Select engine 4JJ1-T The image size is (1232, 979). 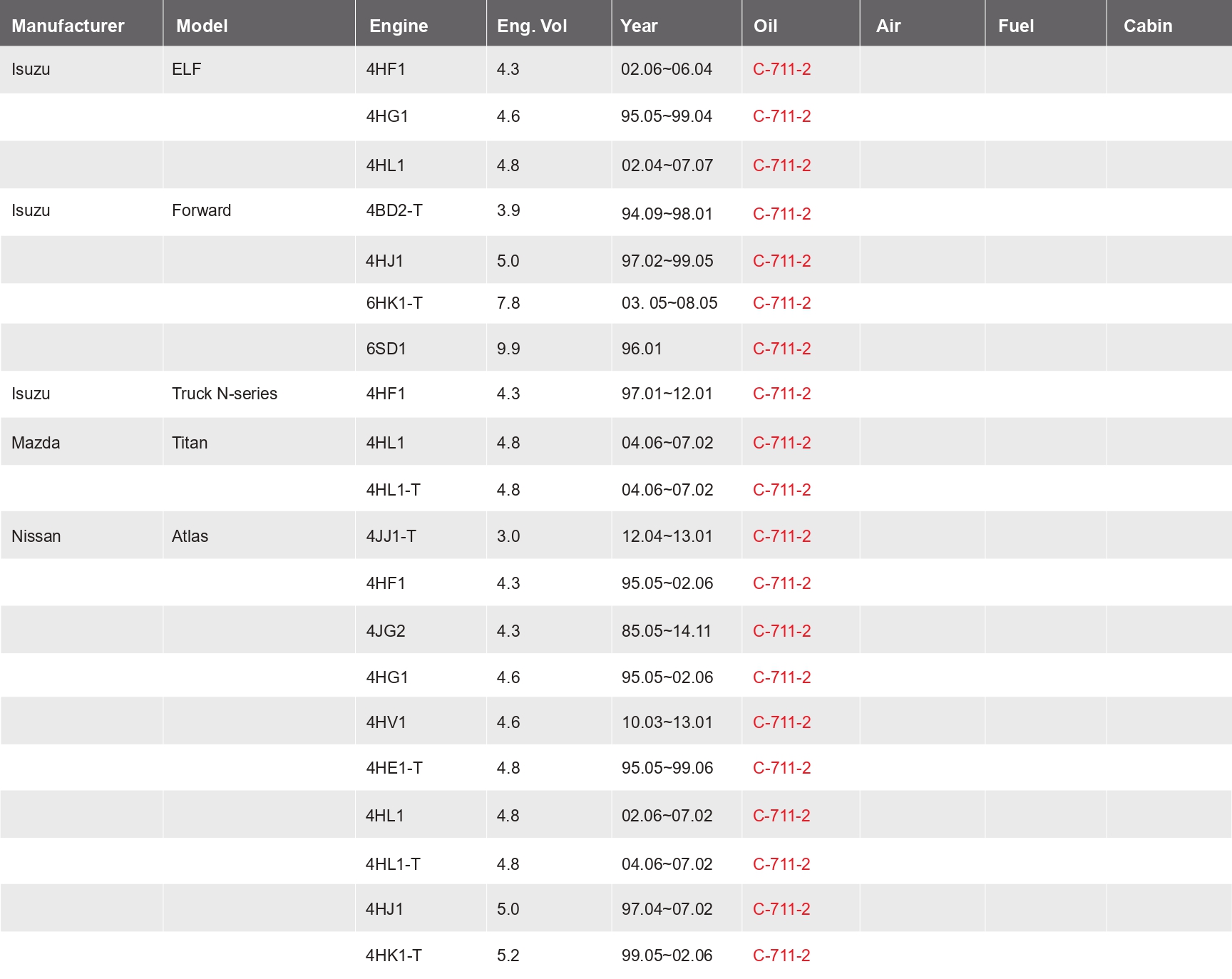coord(391,536)
